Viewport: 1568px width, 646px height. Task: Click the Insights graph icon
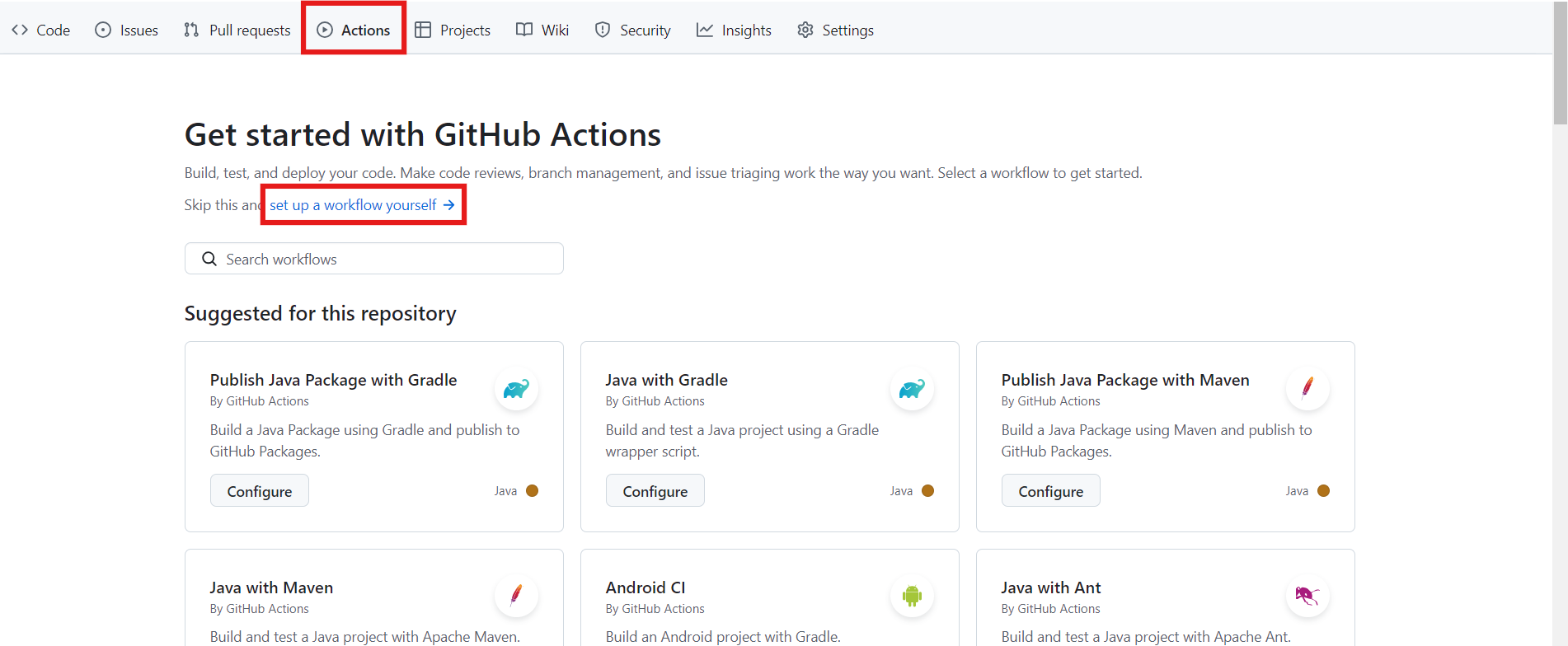point(705,30)
